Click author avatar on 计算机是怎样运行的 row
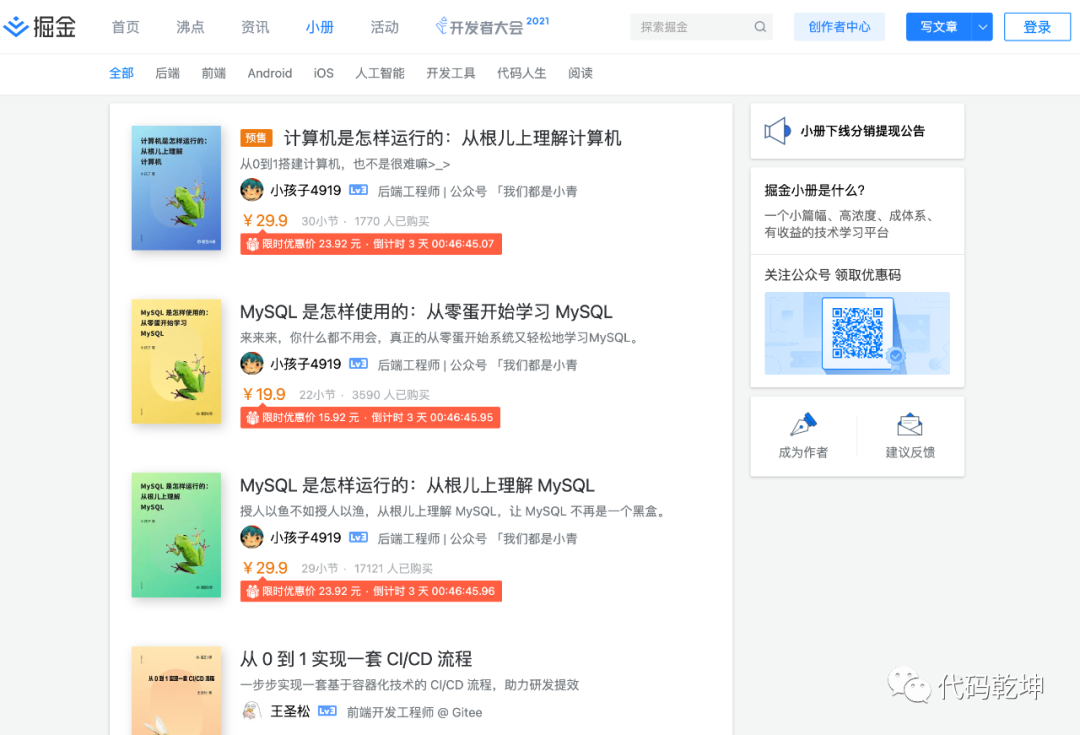The image size is (1080, 735). pos(251,189)
